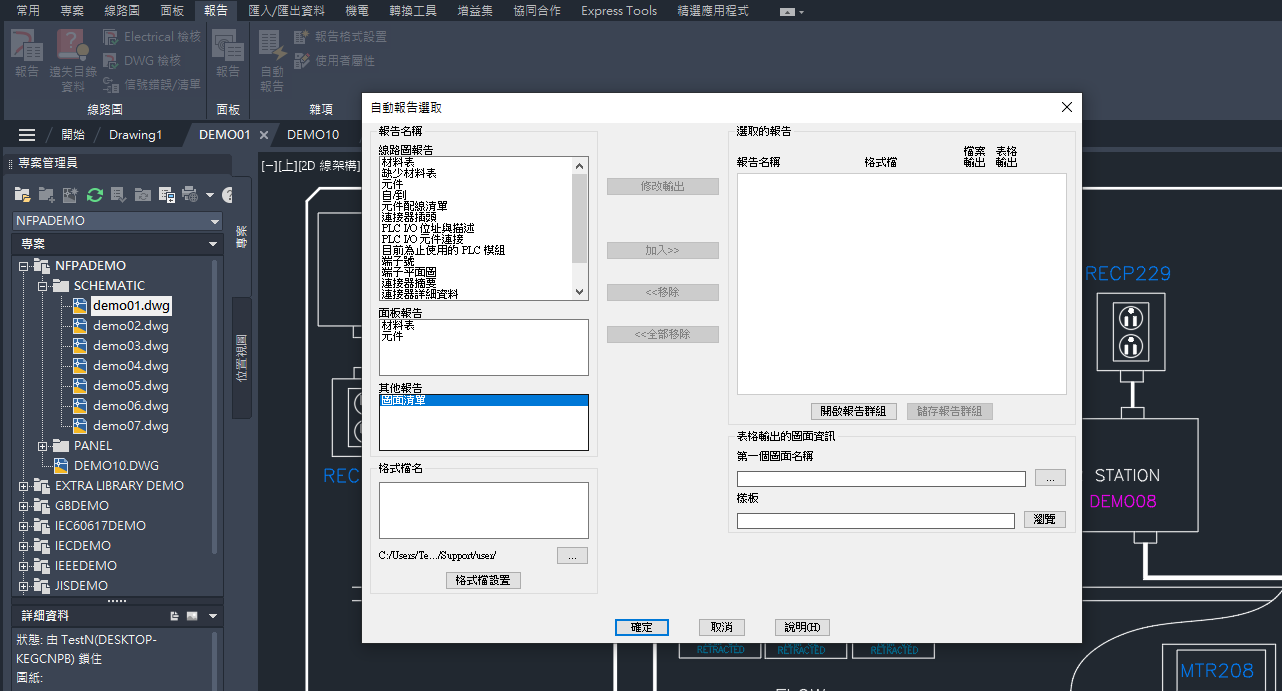Image resolution: width=1282 pixels, height=691 pixels.
Task: Click the hamburger menu icon beside 開始 tab
Action: [x=27, y=135]
